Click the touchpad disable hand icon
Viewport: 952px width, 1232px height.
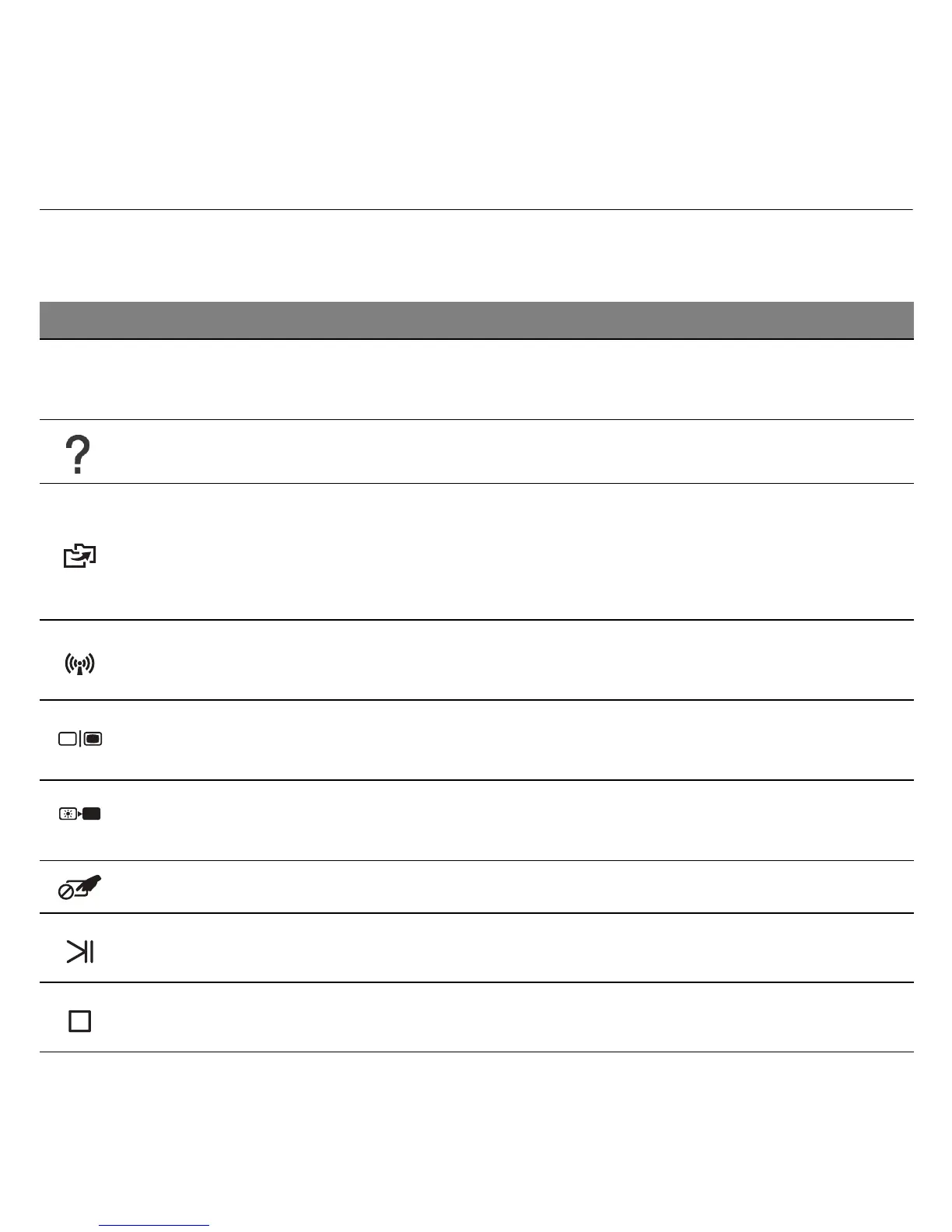coord(80,887)
